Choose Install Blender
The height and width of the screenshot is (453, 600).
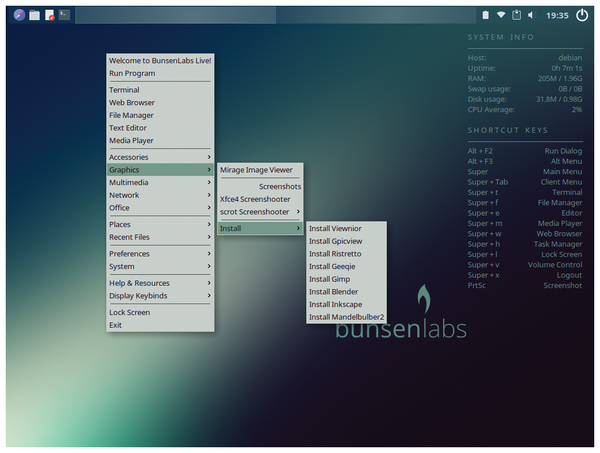pyautogui.click(x=346, y=292)
